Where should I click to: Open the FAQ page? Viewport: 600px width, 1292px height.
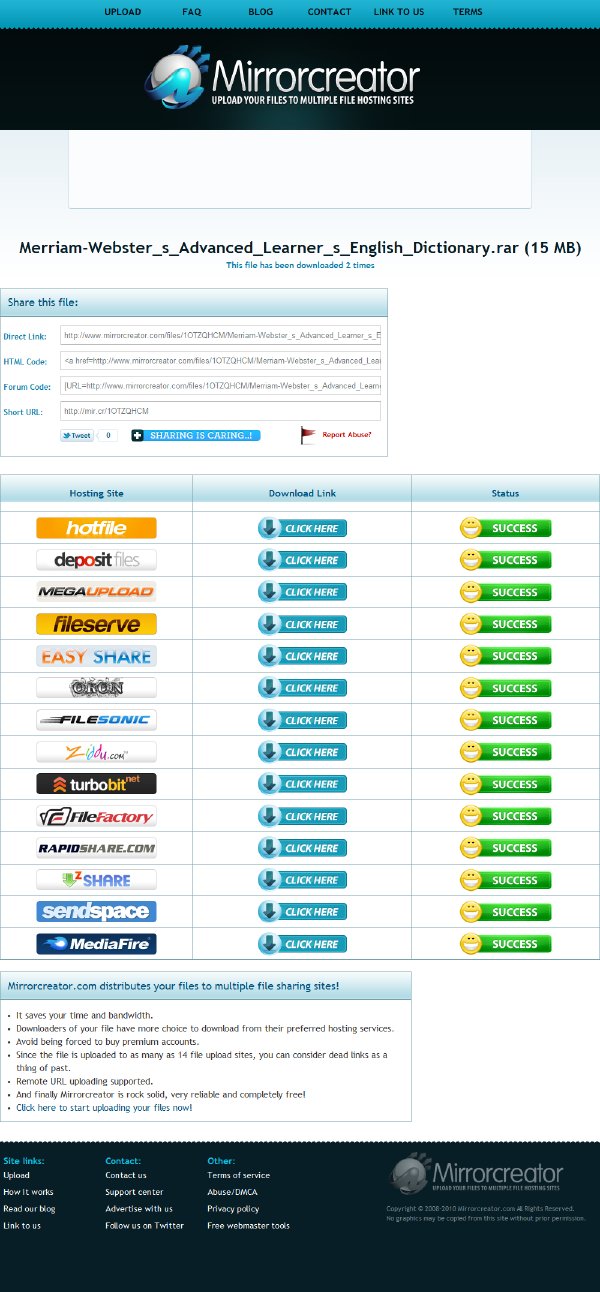click(192, 12)
